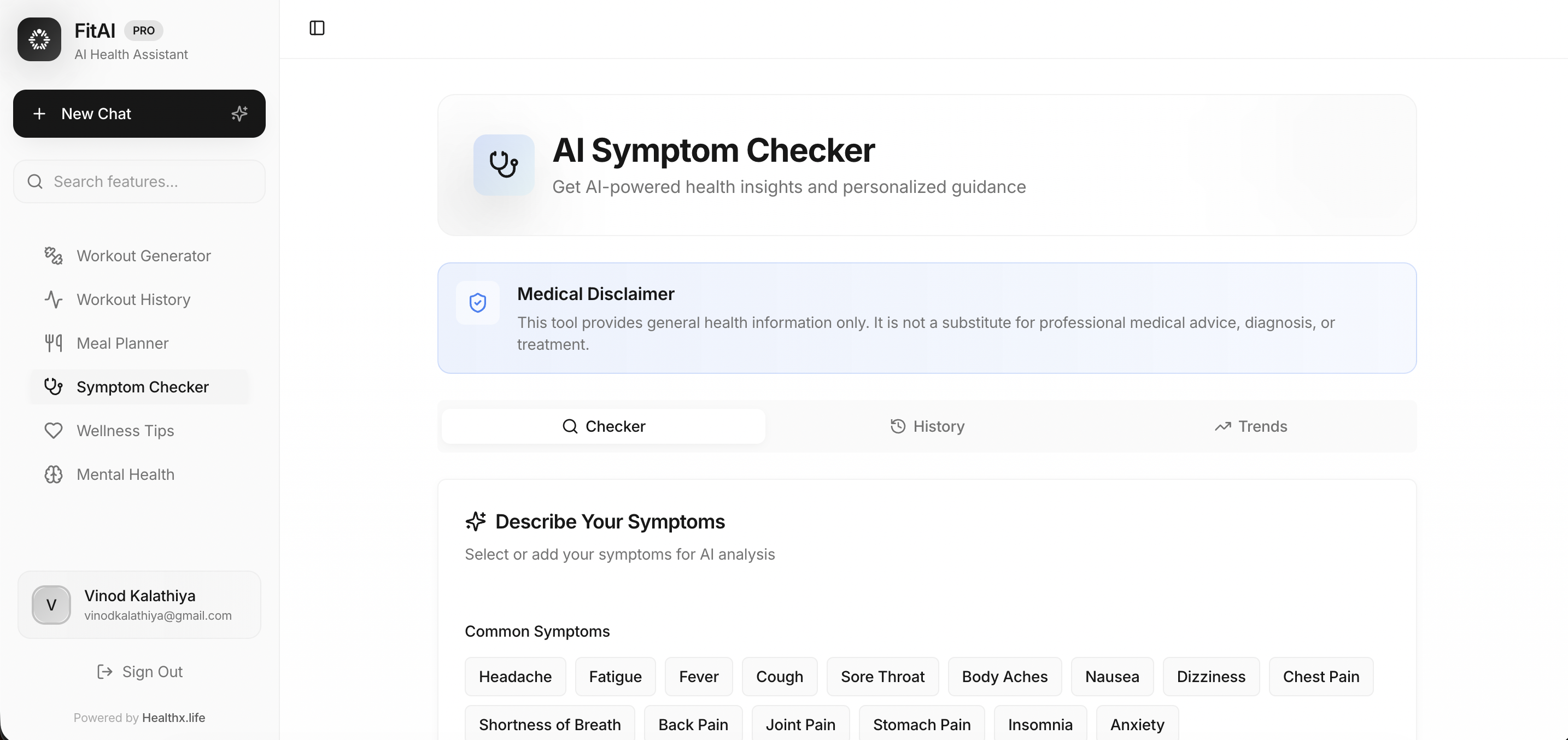Click the Medical Disclaimer shield icon
1568x740 pixels.
point(478,302)
